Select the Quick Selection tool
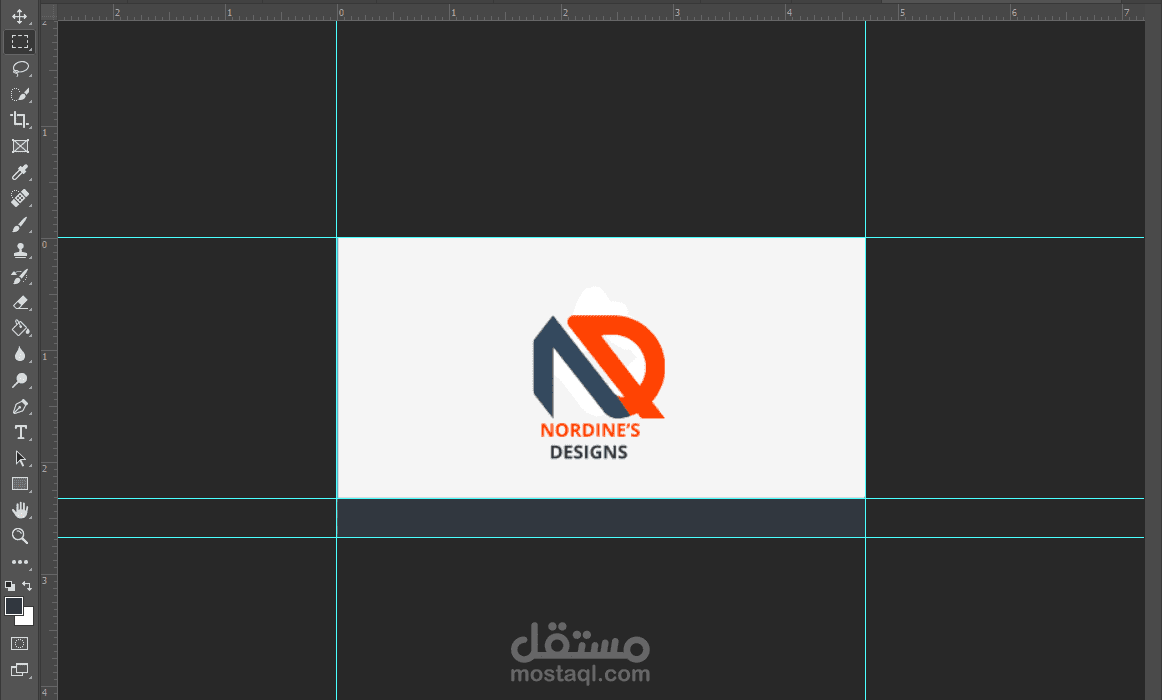The width and height of the screenshot is (1162, 700). click(20, 94)
